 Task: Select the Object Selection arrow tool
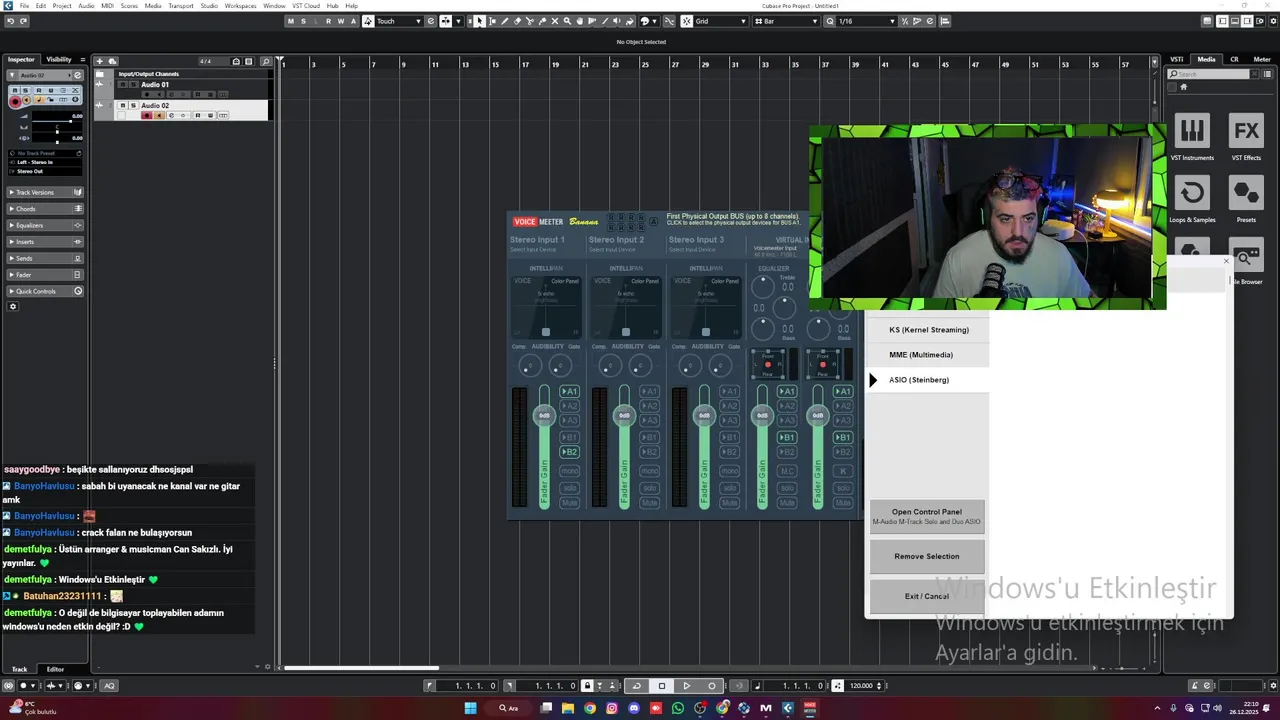click(479, 21)
